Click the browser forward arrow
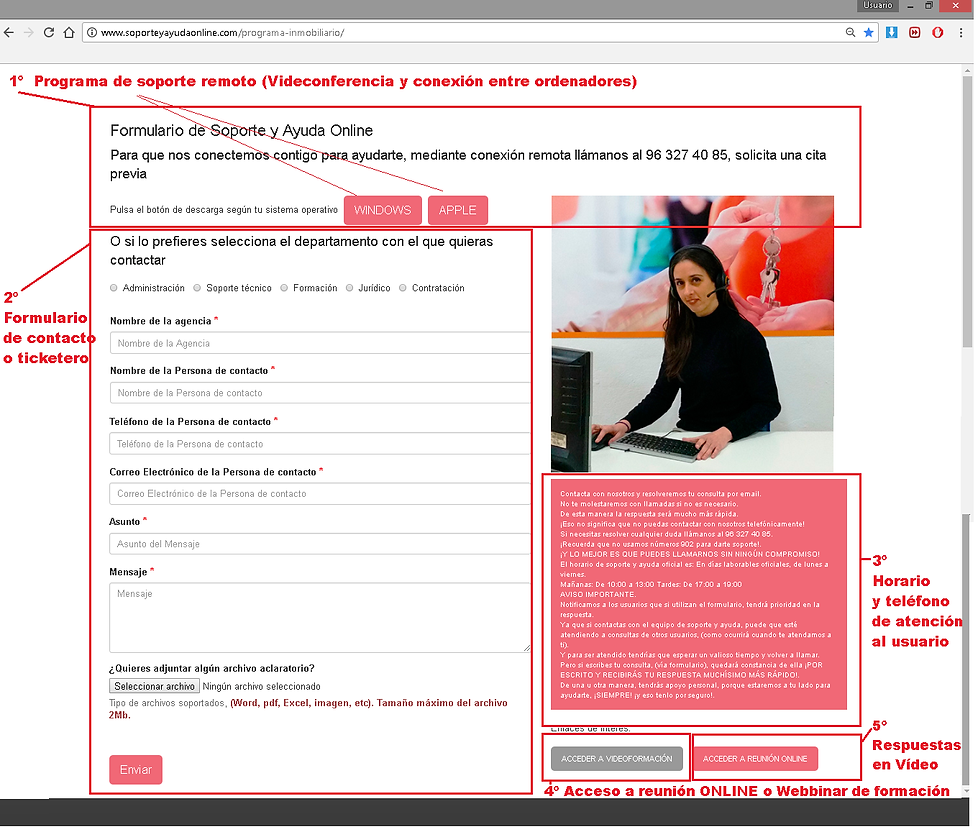 29,32
